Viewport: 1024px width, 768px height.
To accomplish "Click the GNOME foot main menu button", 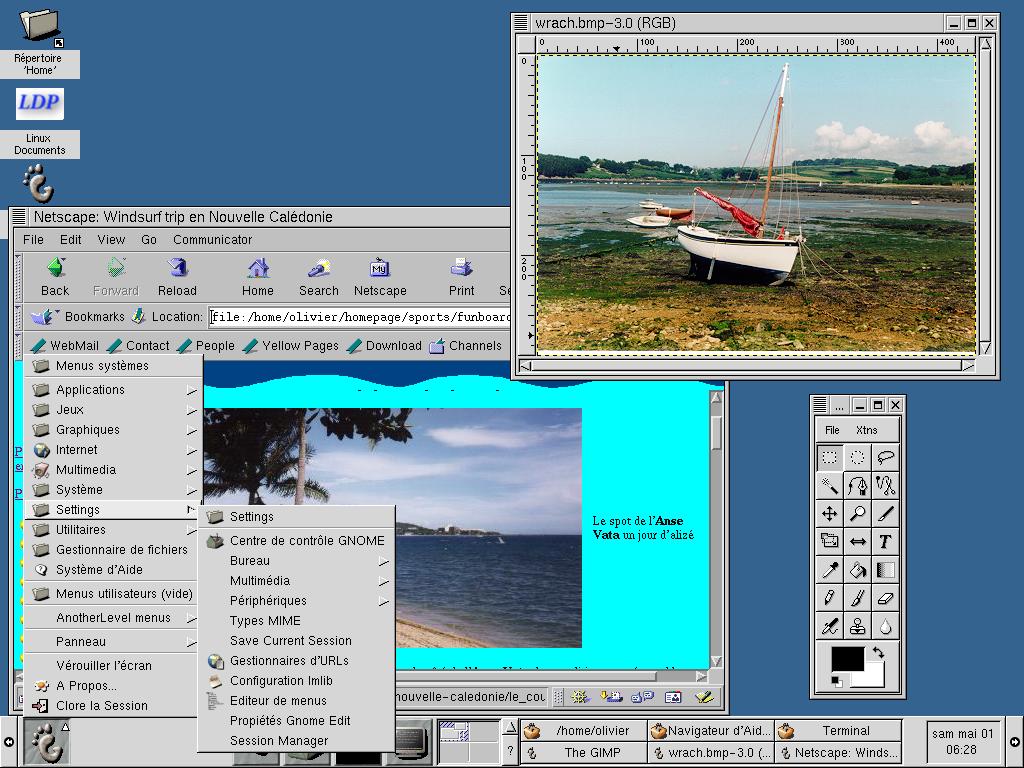I will 46,742.
